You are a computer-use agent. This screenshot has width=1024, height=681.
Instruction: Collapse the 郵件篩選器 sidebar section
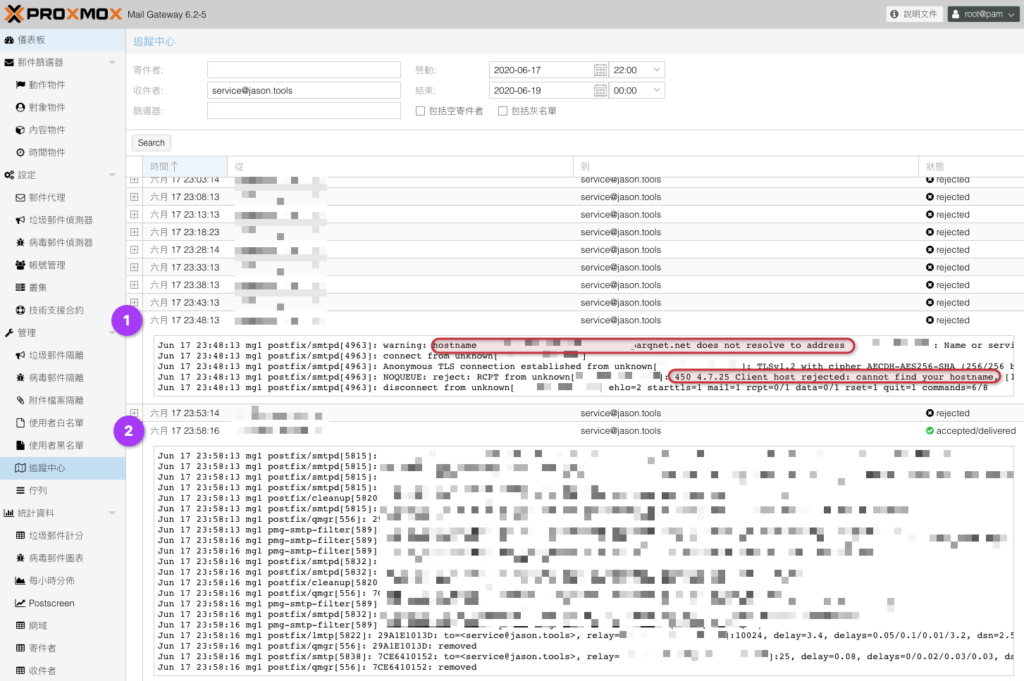[x=112, y=62]
